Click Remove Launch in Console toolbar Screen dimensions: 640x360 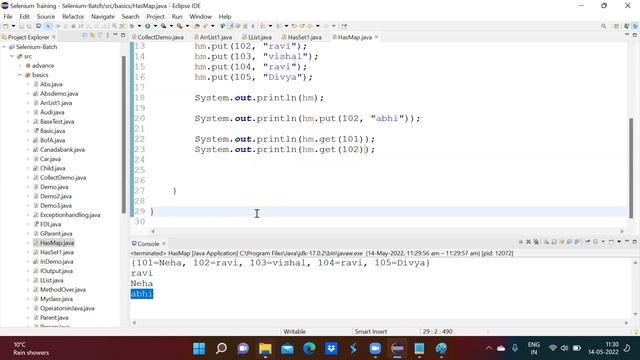[528, 242]
